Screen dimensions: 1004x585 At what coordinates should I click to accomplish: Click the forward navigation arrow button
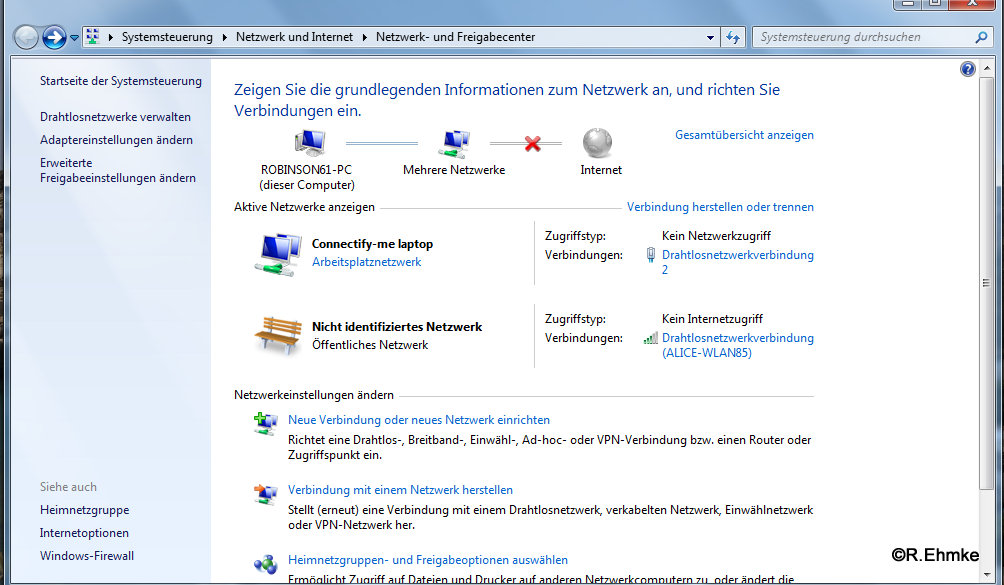[x=54, y=38]
